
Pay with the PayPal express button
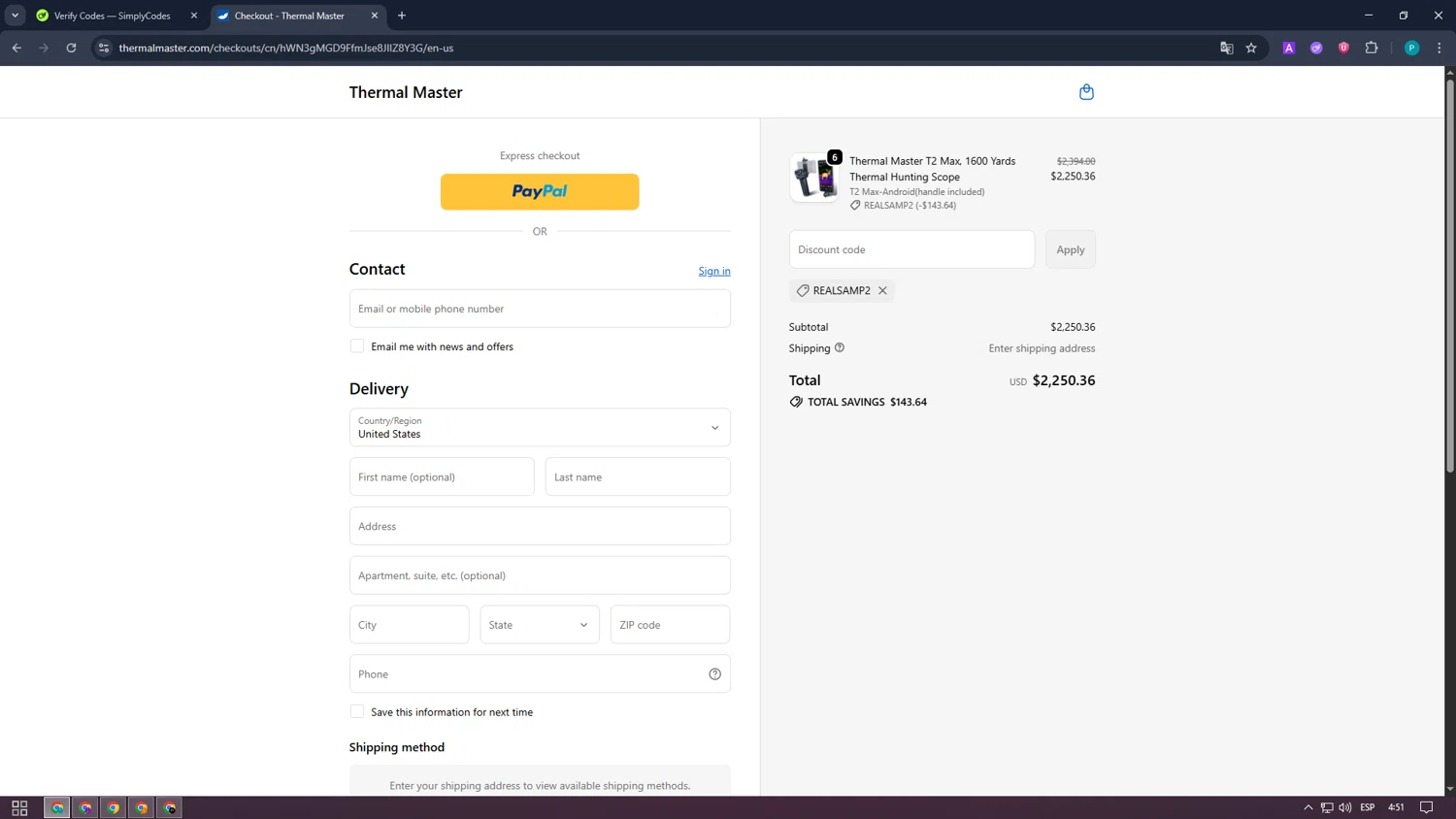(540, 192)
